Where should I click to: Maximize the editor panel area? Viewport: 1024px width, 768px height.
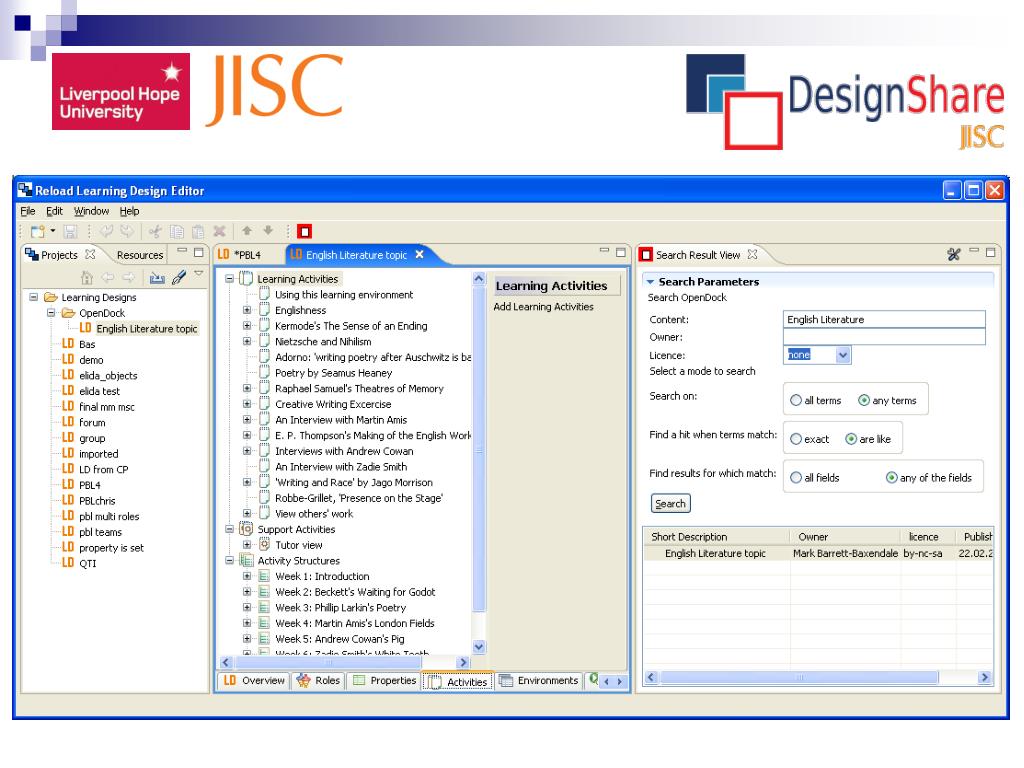[620, 252]
